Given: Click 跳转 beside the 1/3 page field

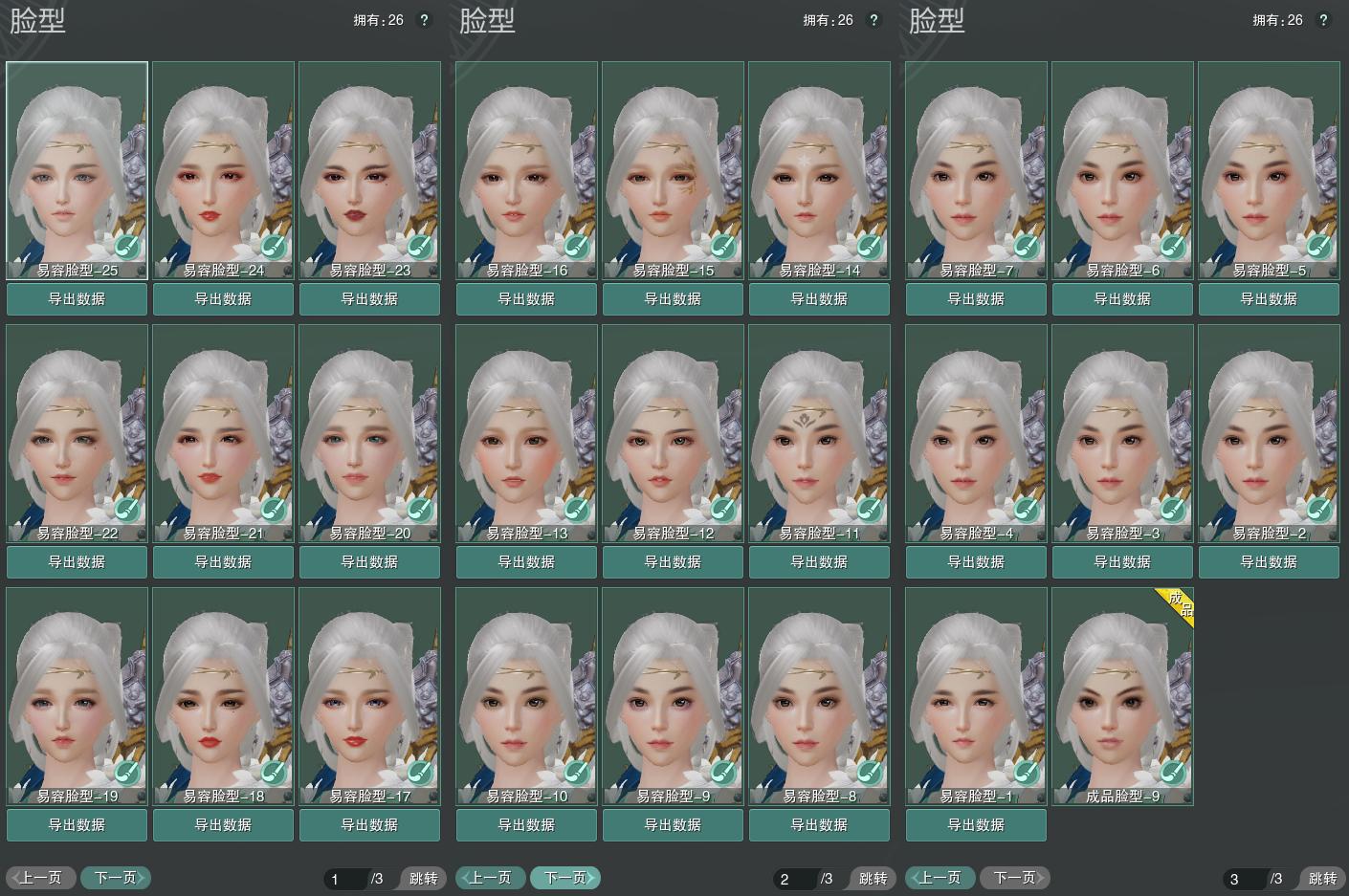Looking at the screenshot, I should [x=422, y=879].
